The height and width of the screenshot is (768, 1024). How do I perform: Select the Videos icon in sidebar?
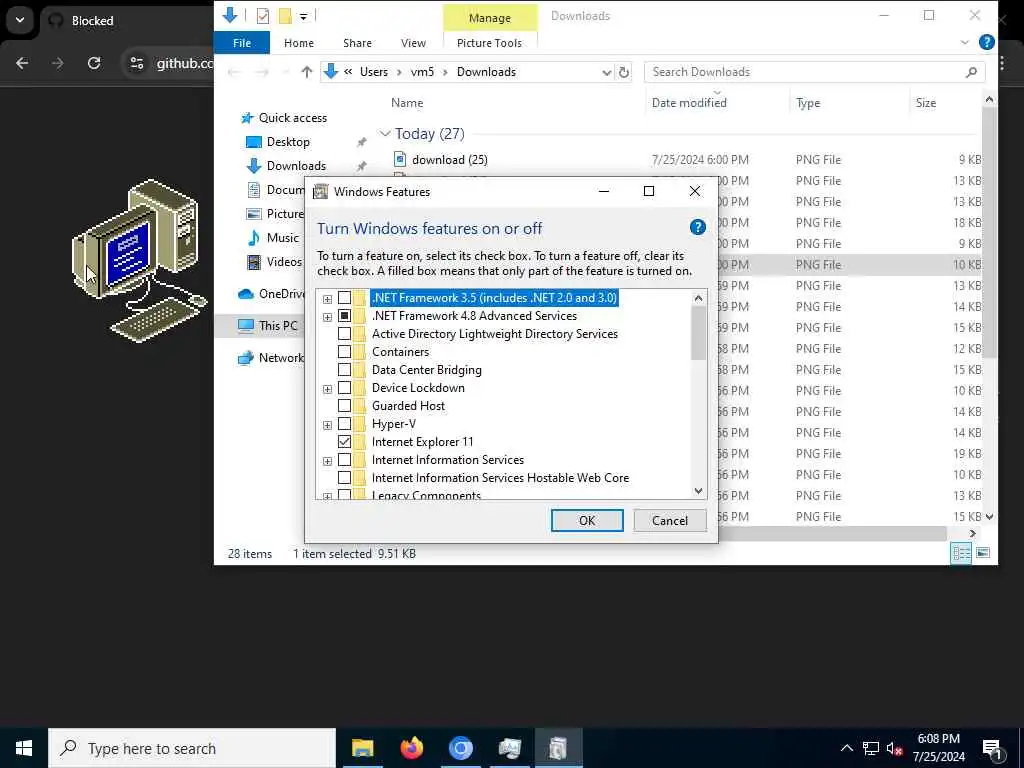coord(253,262)
